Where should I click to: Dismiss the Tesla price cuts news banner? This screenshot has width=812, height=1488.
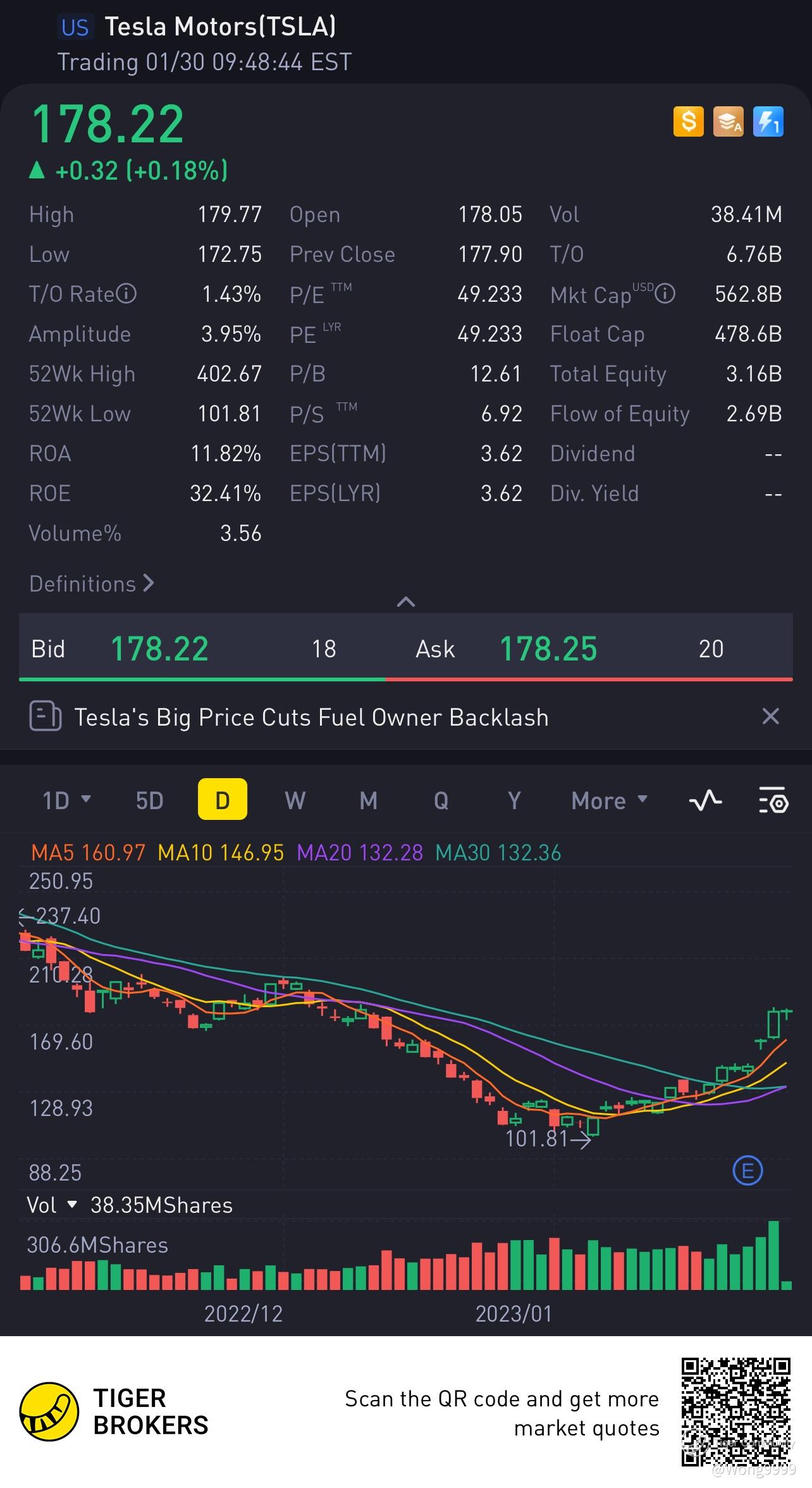[x=770, y=717]
